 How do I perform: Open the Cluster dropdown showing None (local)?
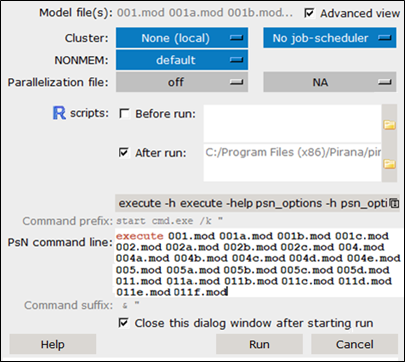coord(182,38)
